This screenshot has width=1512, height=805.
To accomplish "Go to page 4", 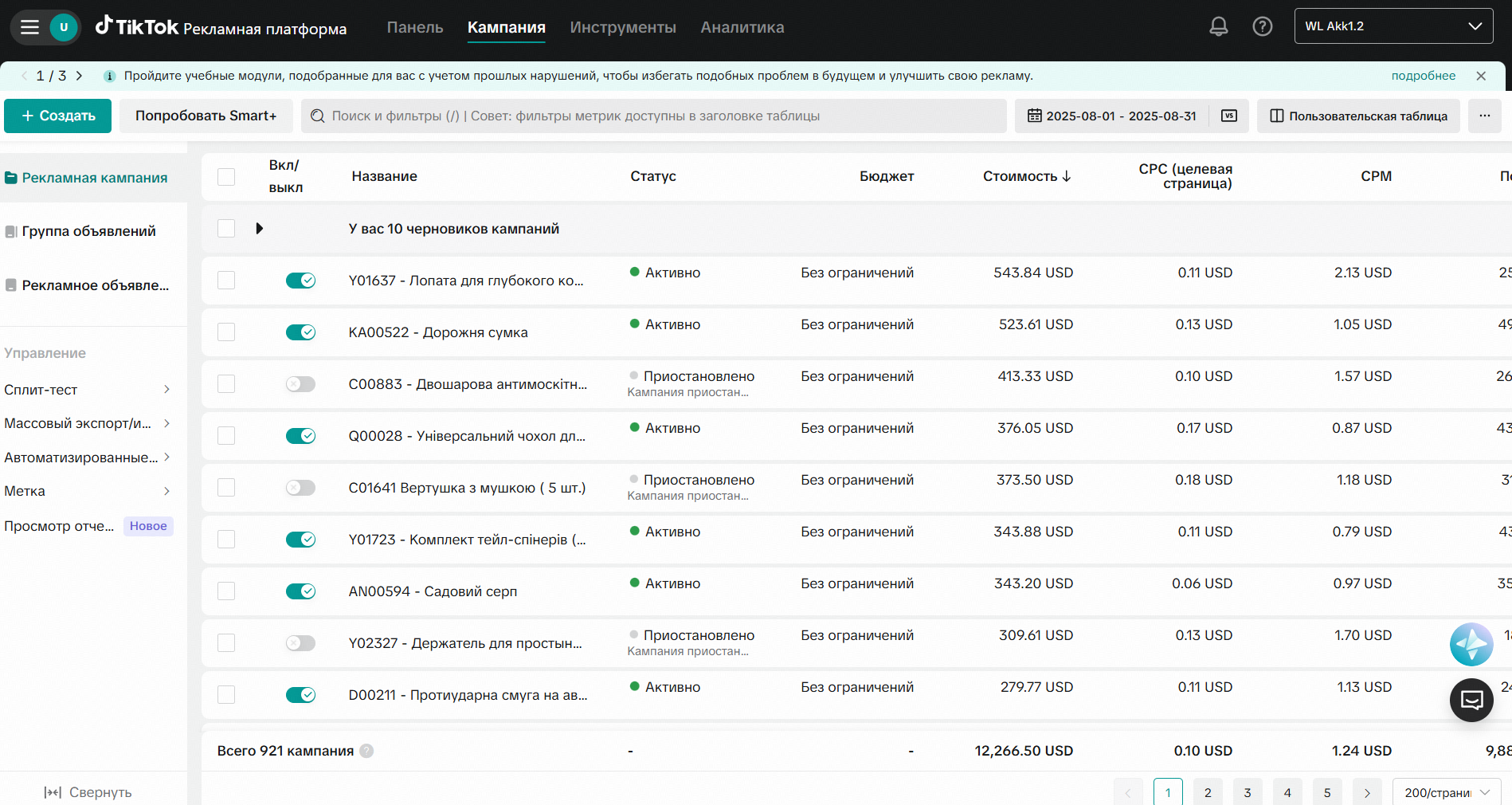I will point(1287,793).
